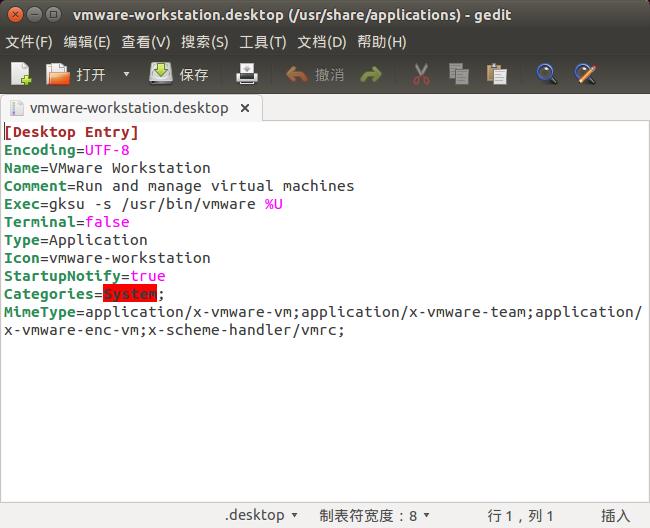Copy selection with the copy icon
This screenshot has width=650, height=528.
(x=458, y=74)
